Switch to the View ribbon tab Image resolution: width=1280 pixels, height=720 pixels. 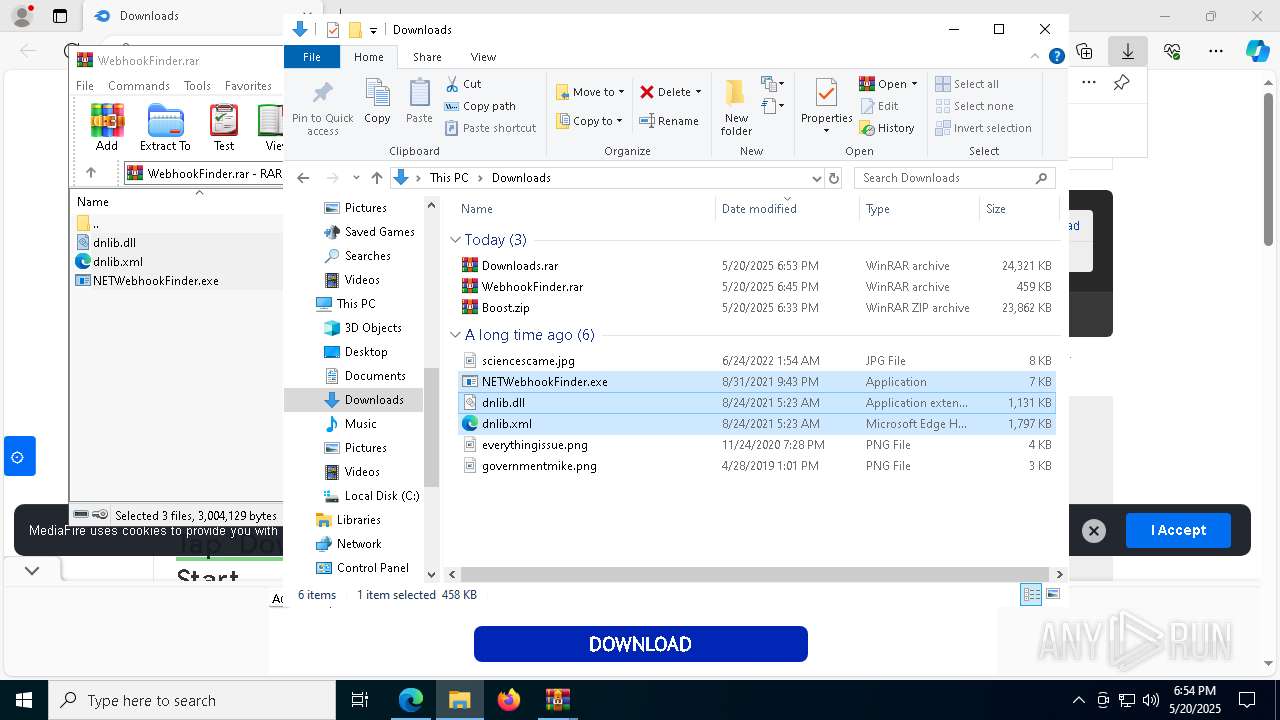point(483,57)
